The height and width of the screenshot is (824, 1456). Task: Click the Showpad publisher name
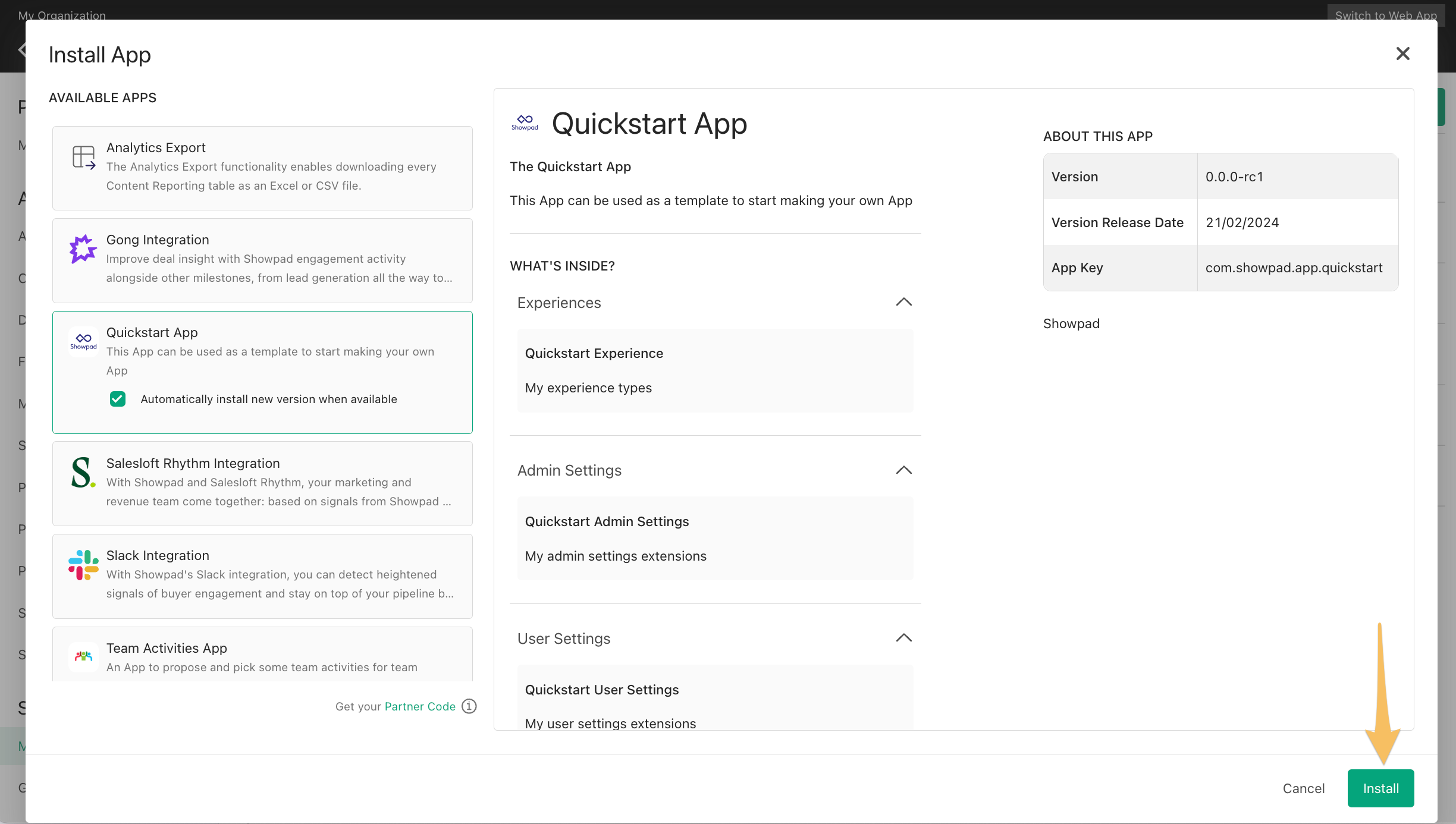click(1071, 323)
